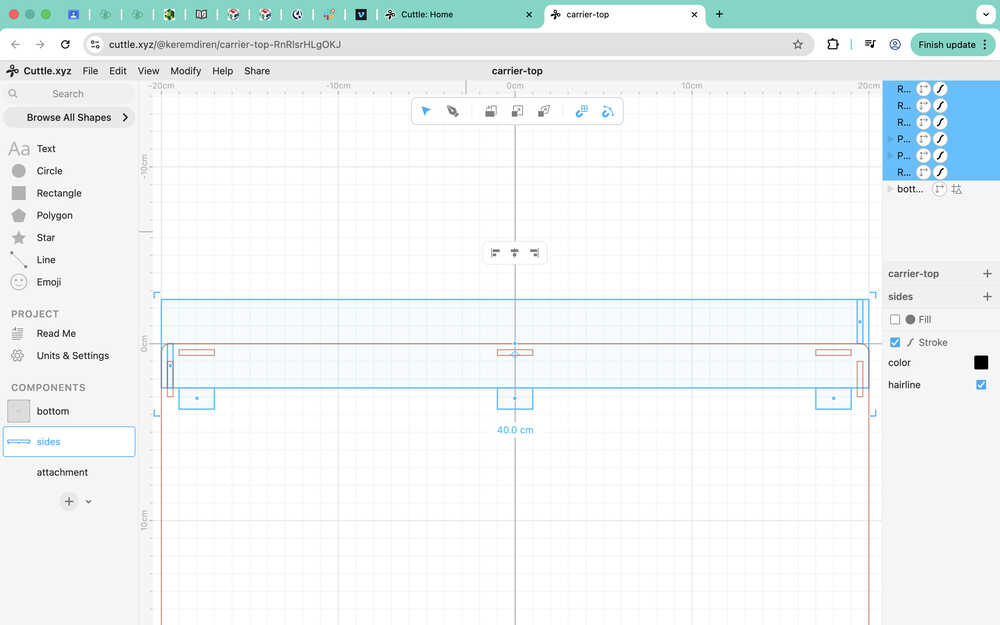
Task: Click the transform icon on first R... layer
Action: point(923,89)
